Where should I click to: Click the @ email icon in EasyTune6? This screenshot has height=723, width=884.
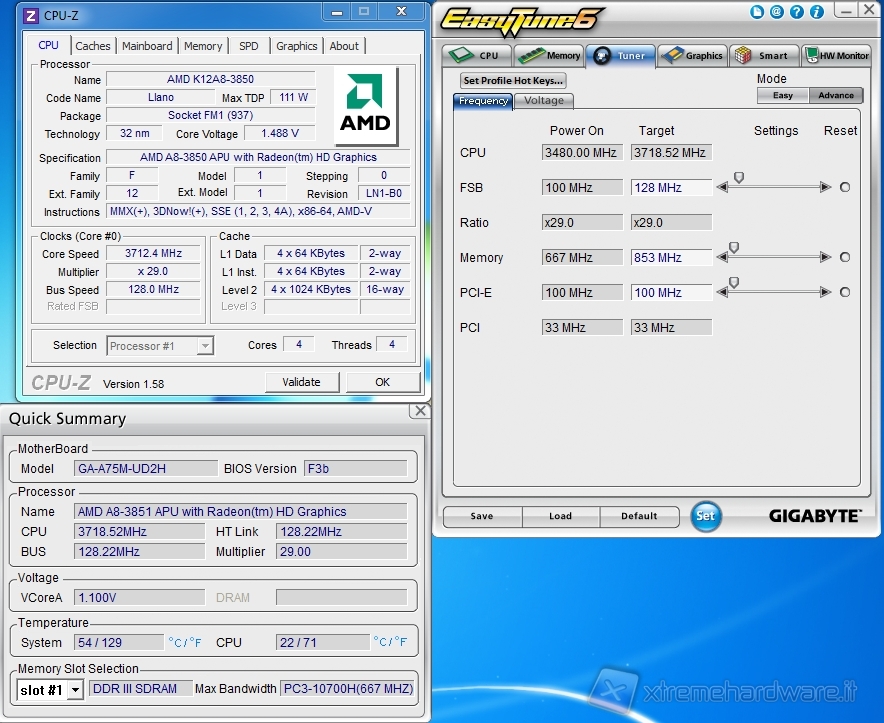click(x=776, y=12)
